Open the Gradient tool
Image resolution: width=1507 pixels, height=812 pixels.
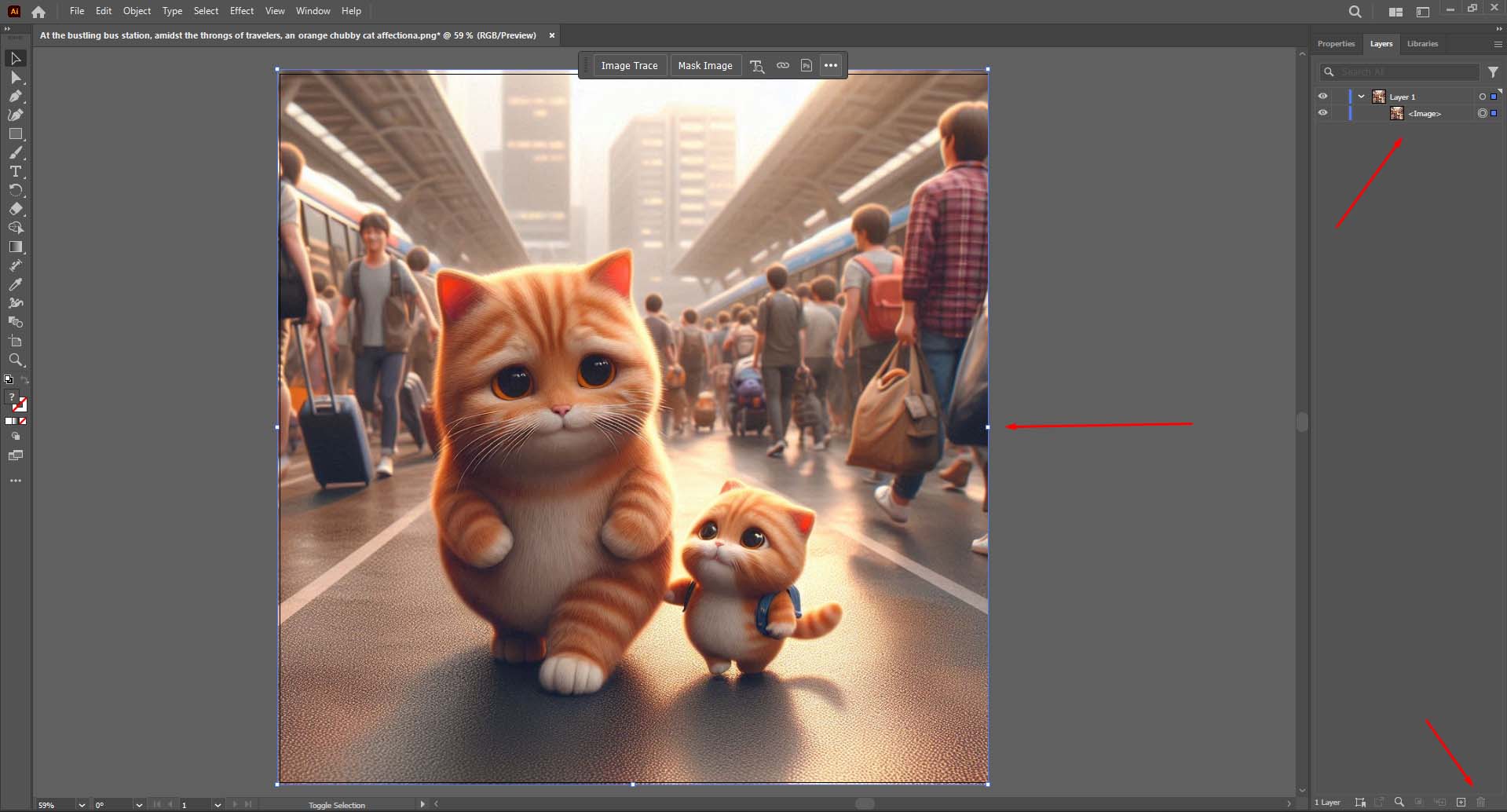pos(16,247)
